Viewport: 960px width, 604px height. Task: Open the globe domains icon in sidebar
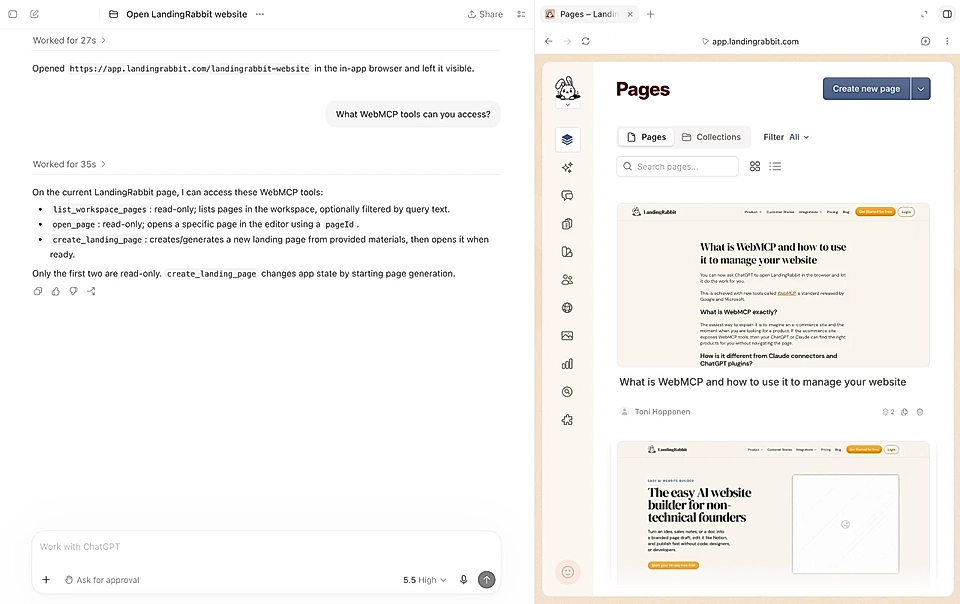(567, 308)
